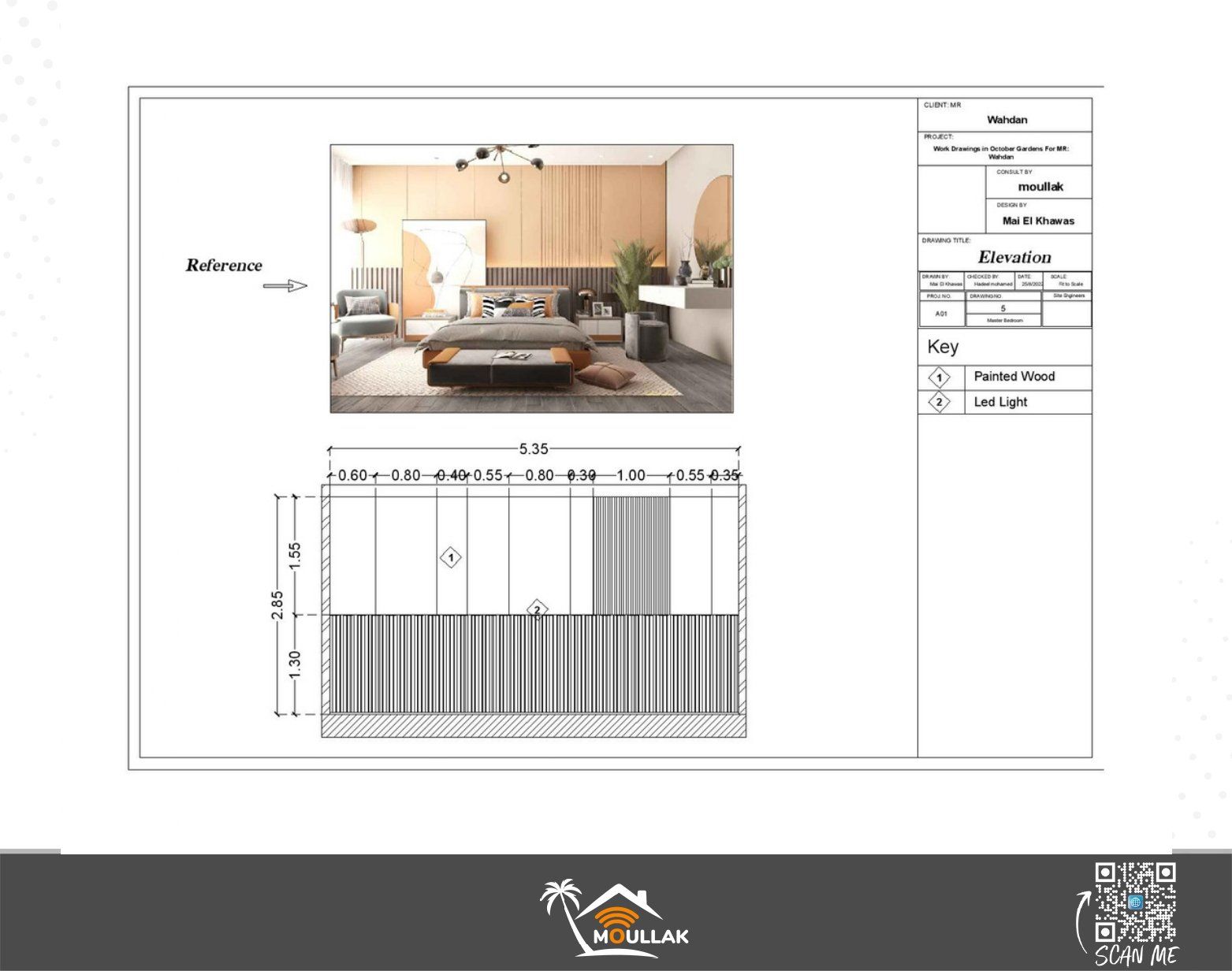Click the 1.00 dimension above slatted panel
The height and width of the screenshot is (971, 1232).
(x=631, y=475)
